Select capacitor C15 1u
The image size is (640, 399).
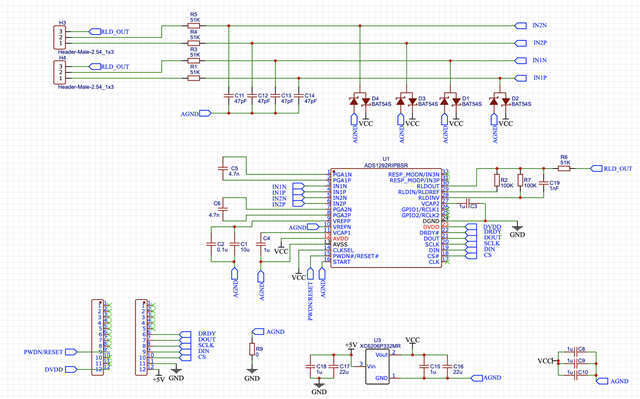pos(424,366)
